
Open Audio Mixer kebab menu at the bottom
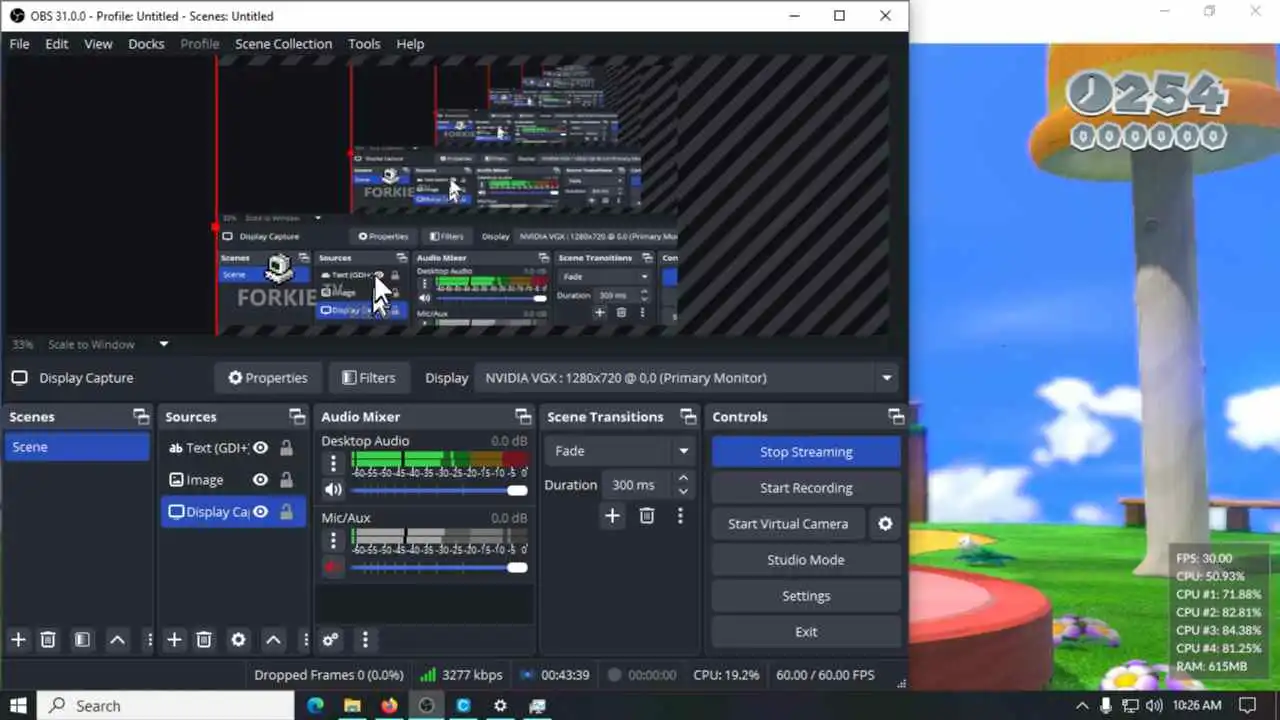(x=365, y=640)
